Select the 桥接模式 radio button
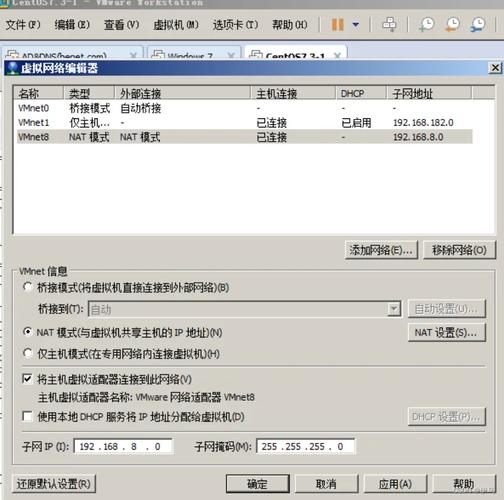The width and height of the screenshot is (504, 500). (x=28, y=287)
